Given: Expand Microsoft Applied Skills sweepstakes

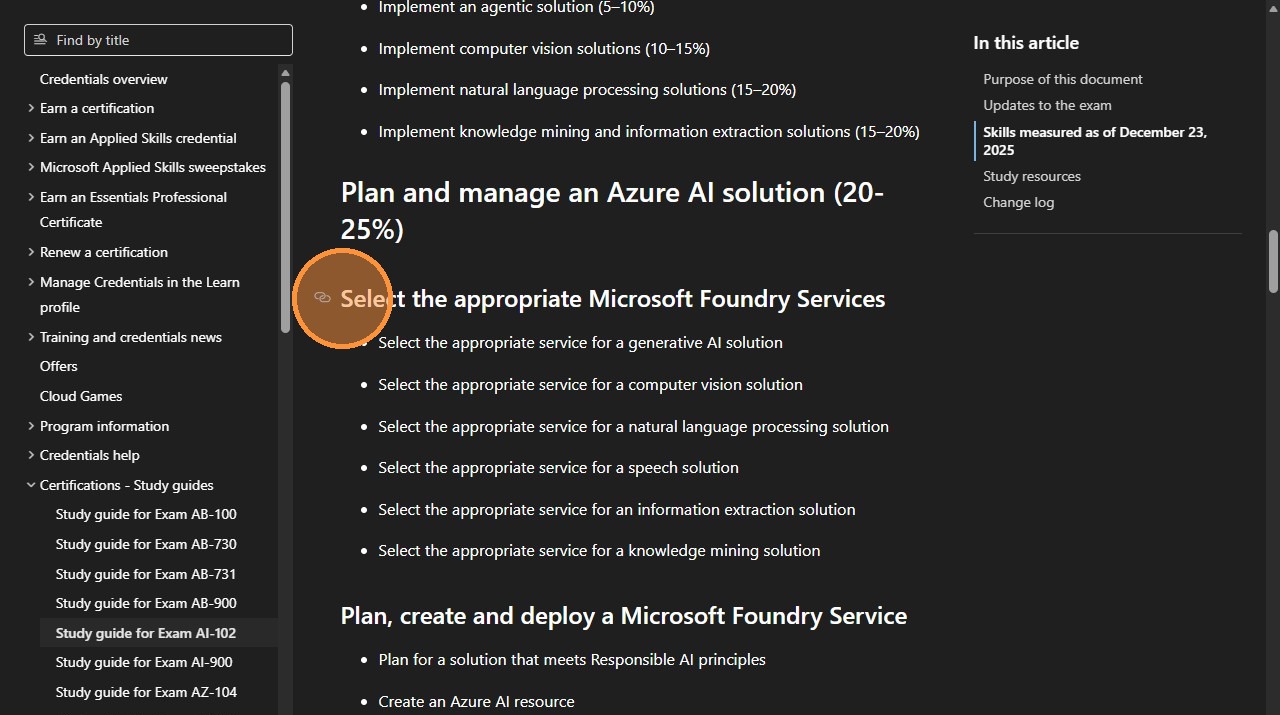Looking at the screenshot, I should click(31, 167).
